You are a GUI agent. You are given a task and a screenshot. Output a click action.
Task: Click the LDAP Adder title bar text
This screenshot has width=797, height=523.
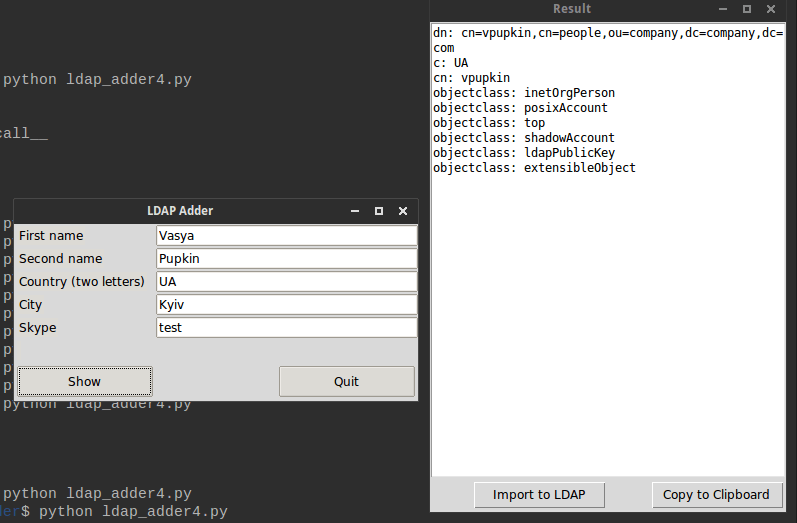pyautogui.click(x=180, y=211)
